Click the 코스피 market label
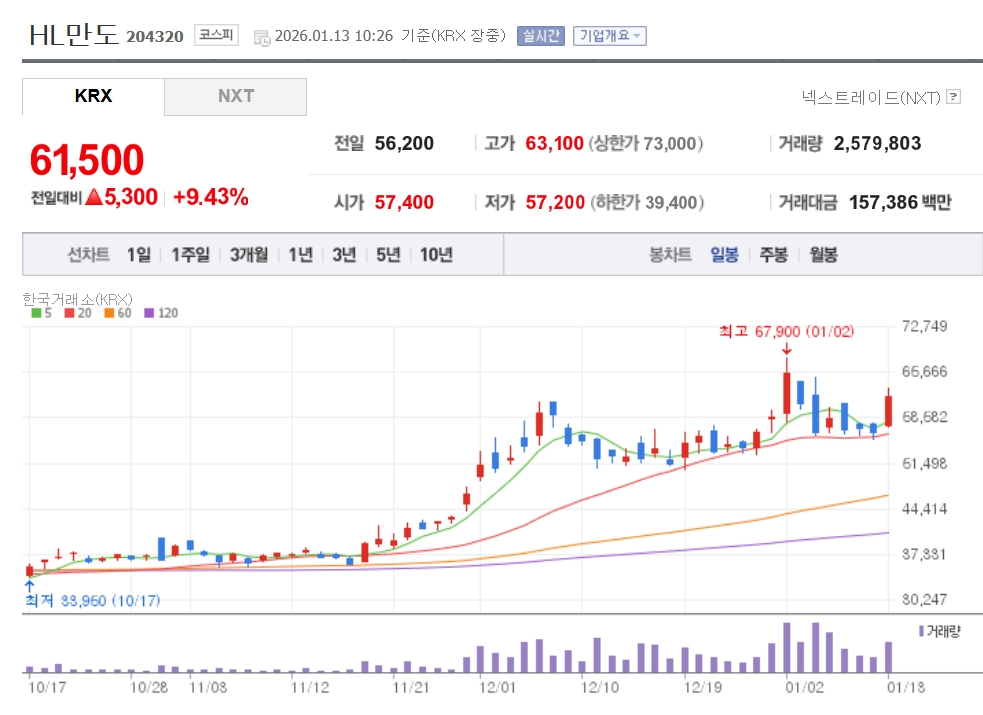The image size is (983, 715). click(x=216, y=34)
